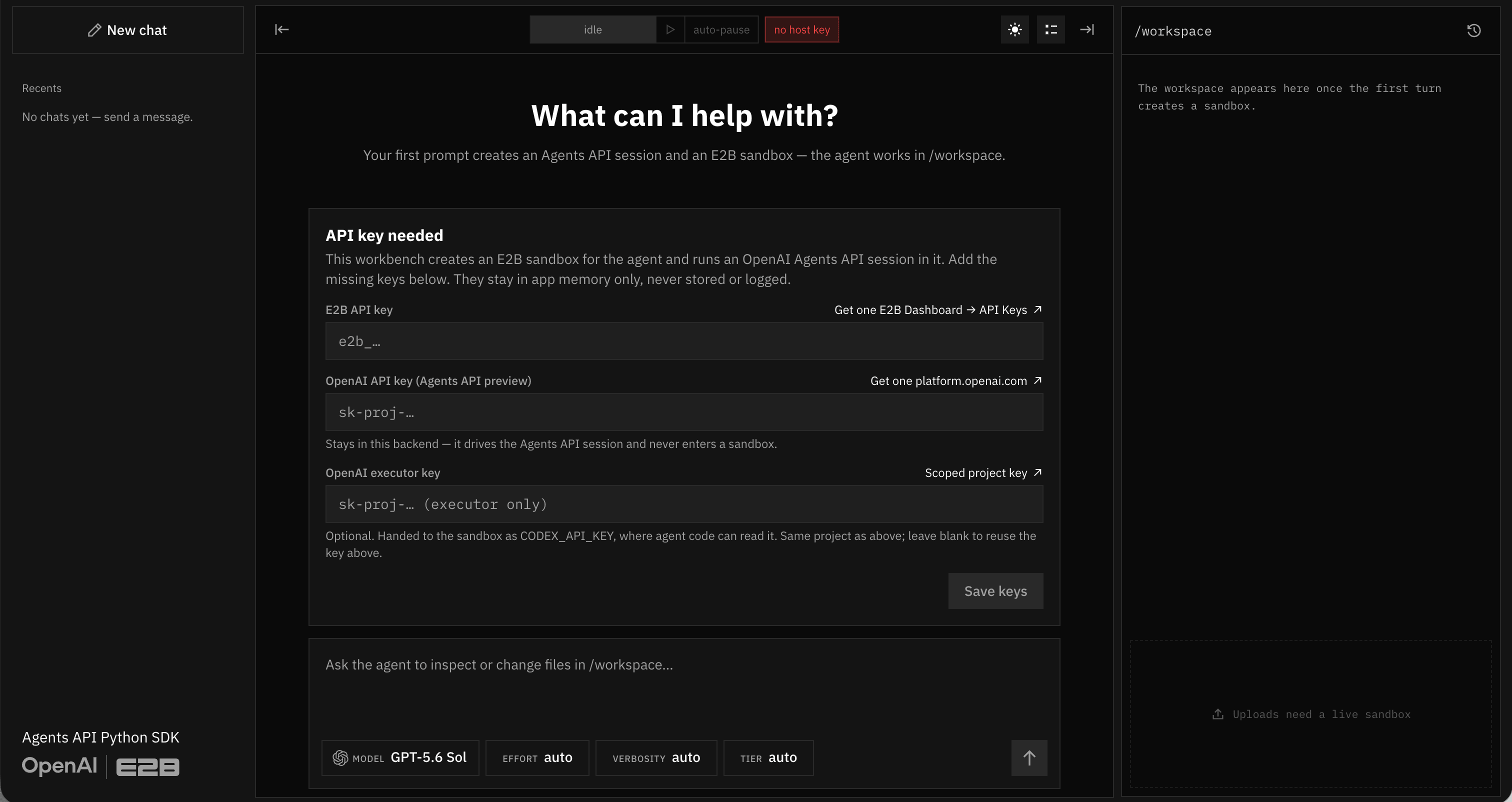Click the 'Recents' sidebar heading
Image resolution: width=1512 pixels, height=802 pixels.
pos(41,88)
